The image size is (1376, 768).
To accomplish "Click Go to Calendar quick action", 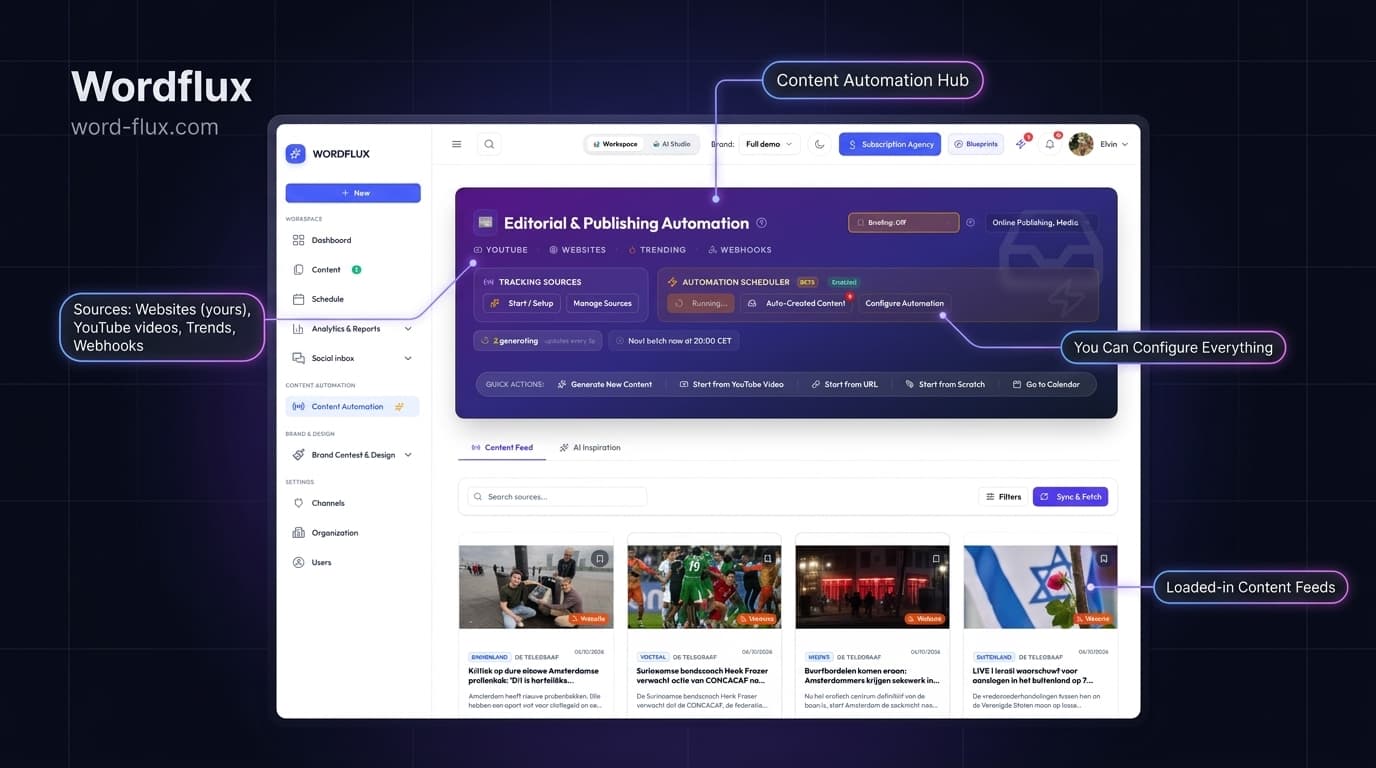I will [x=1046, y=384].
